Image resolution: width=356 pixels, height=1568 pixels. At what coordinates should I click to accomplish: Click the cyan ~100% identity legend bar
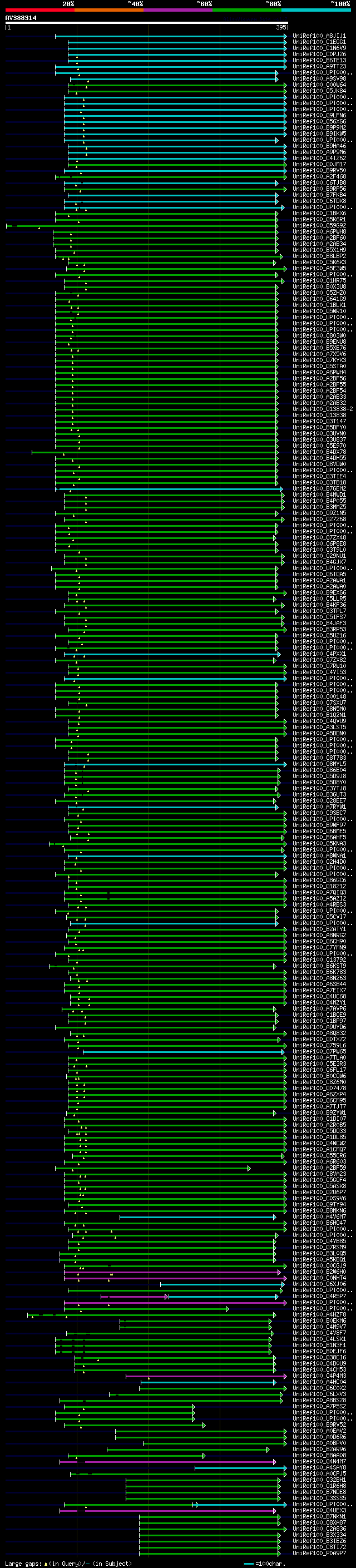point(316,10)
